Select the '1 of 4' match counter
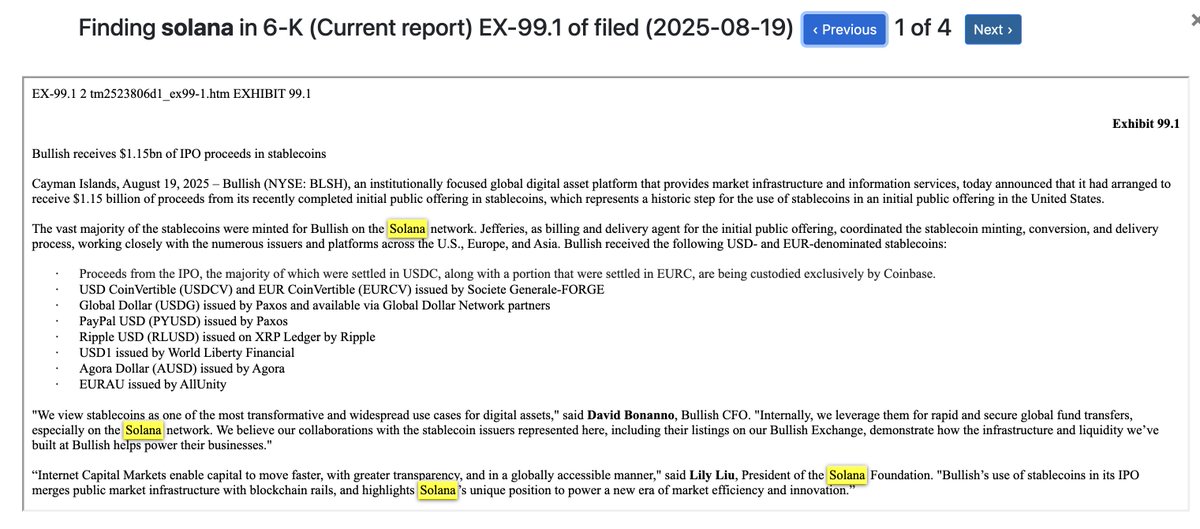The image size is (1200, 529). point(923,28)
